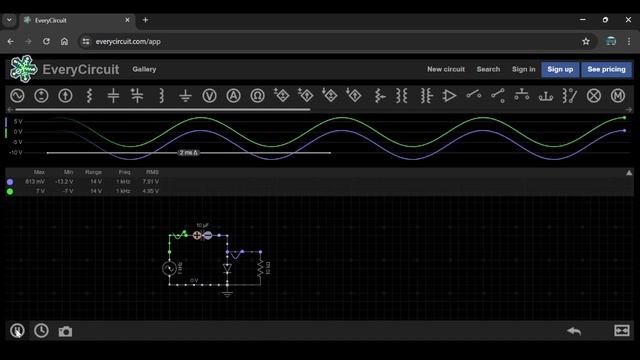Click the 7.91 V RMS value
This screenshot has width=640, height=360.
coord(151,182)
